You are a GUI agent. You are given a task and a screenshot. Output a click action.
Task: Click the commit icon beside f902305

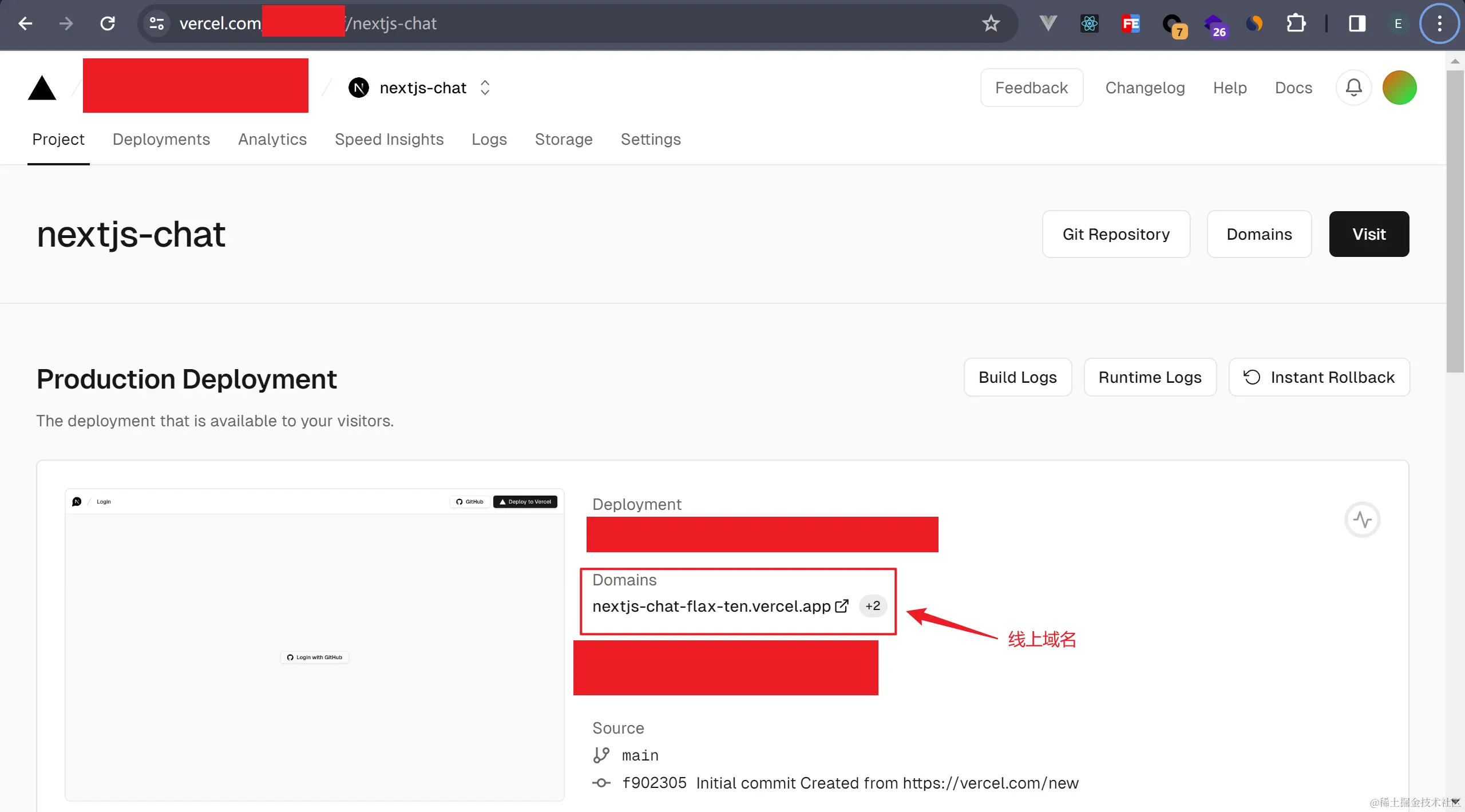point(601,783)
